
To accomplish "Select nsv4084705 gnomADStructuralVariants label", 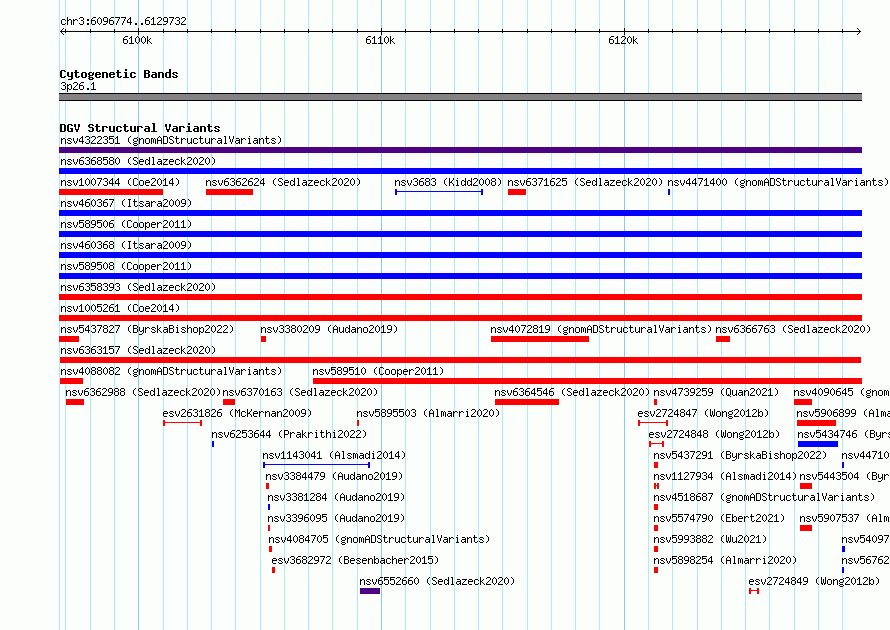I will (379, 539).
